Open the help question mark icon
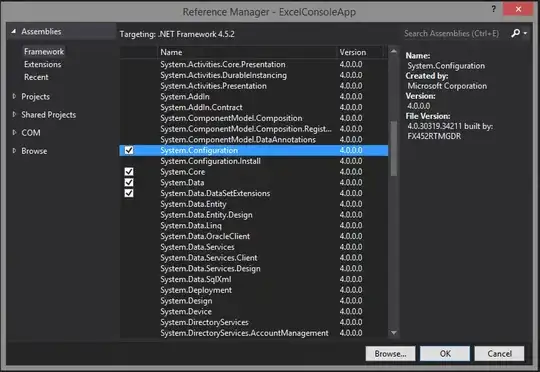The image size is (540, 372). click(x=494, y=9)
